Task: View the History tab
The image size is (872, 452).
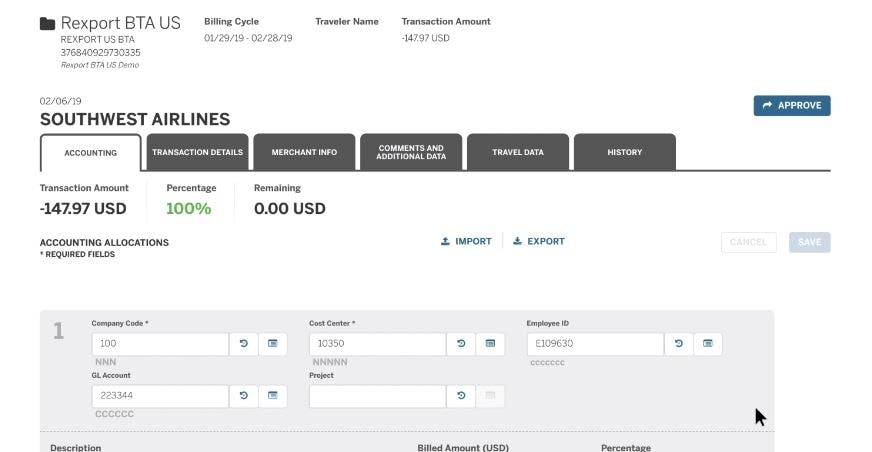Action: (624, 153)
